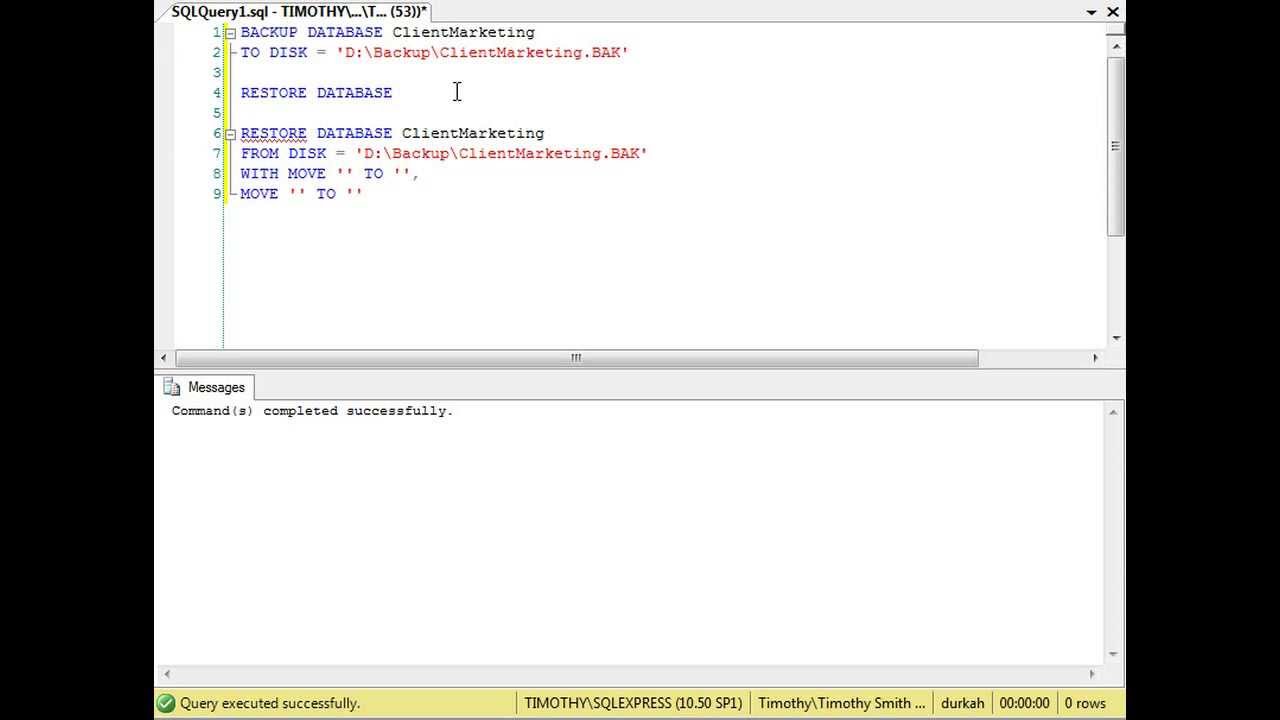Click the Messages tab icon
The height and width of the screenshot is (720, 1280).
pyautogui.click(x=172, y=387)
